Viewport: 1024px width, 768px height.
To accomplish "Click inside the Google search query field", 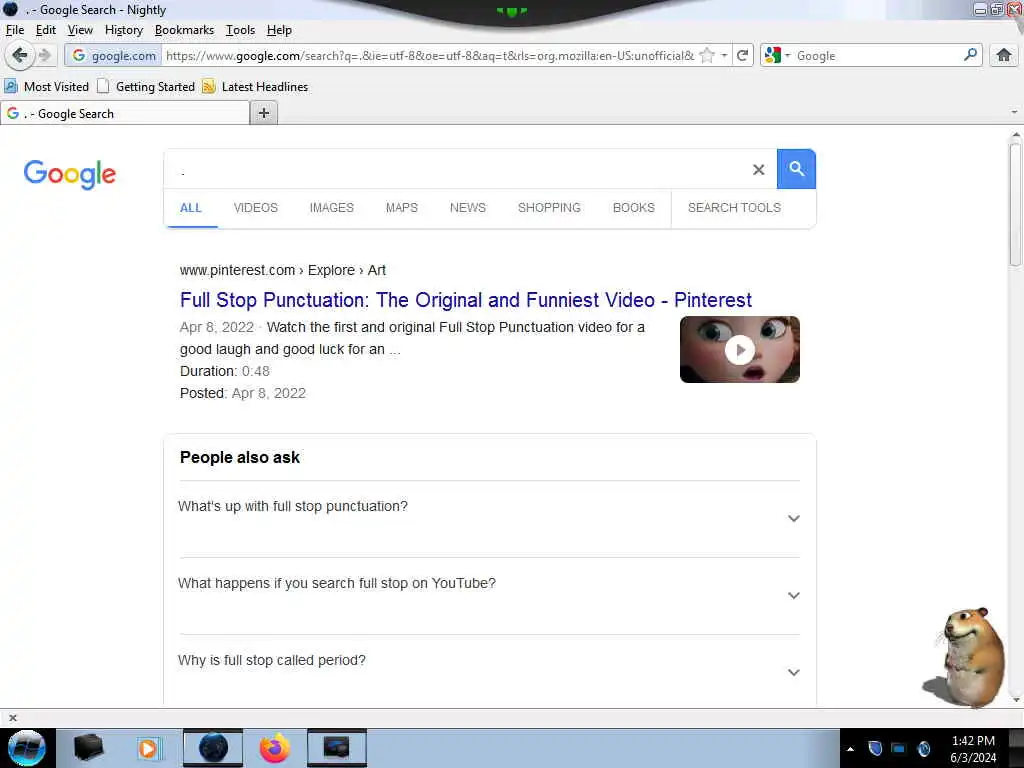I will (x=457, y=170).
